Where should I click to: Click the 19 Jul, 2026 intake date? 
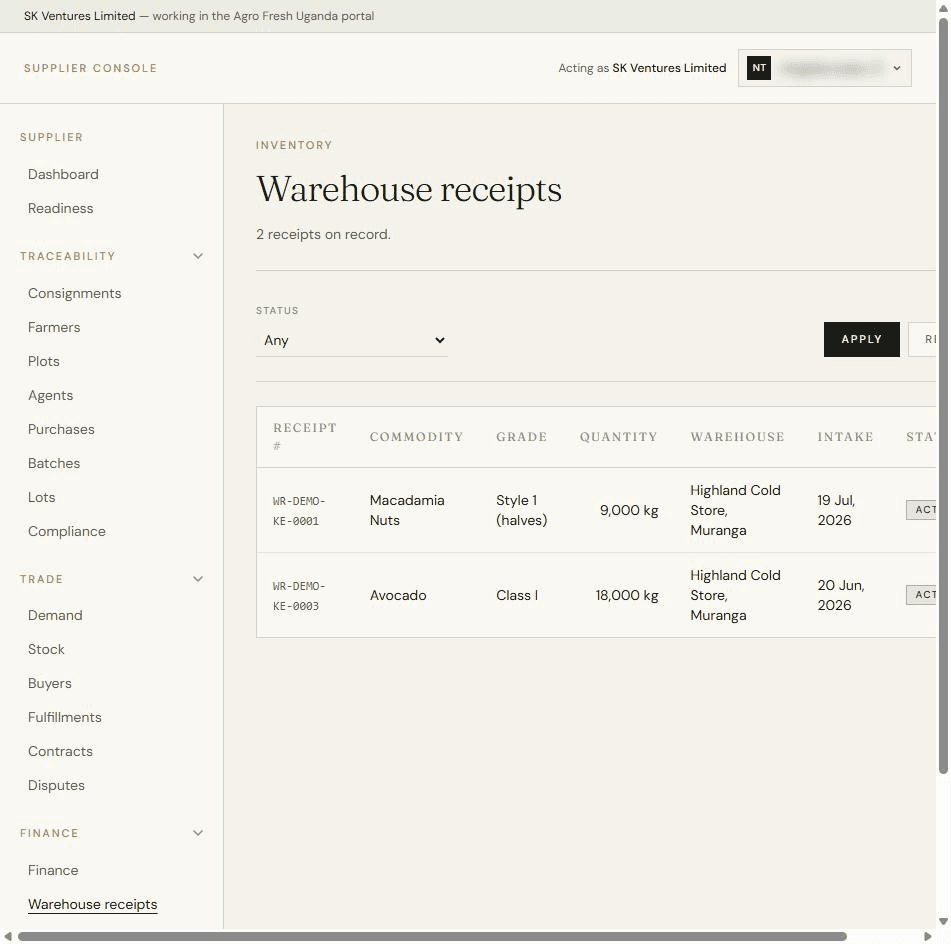coord(836,510)
